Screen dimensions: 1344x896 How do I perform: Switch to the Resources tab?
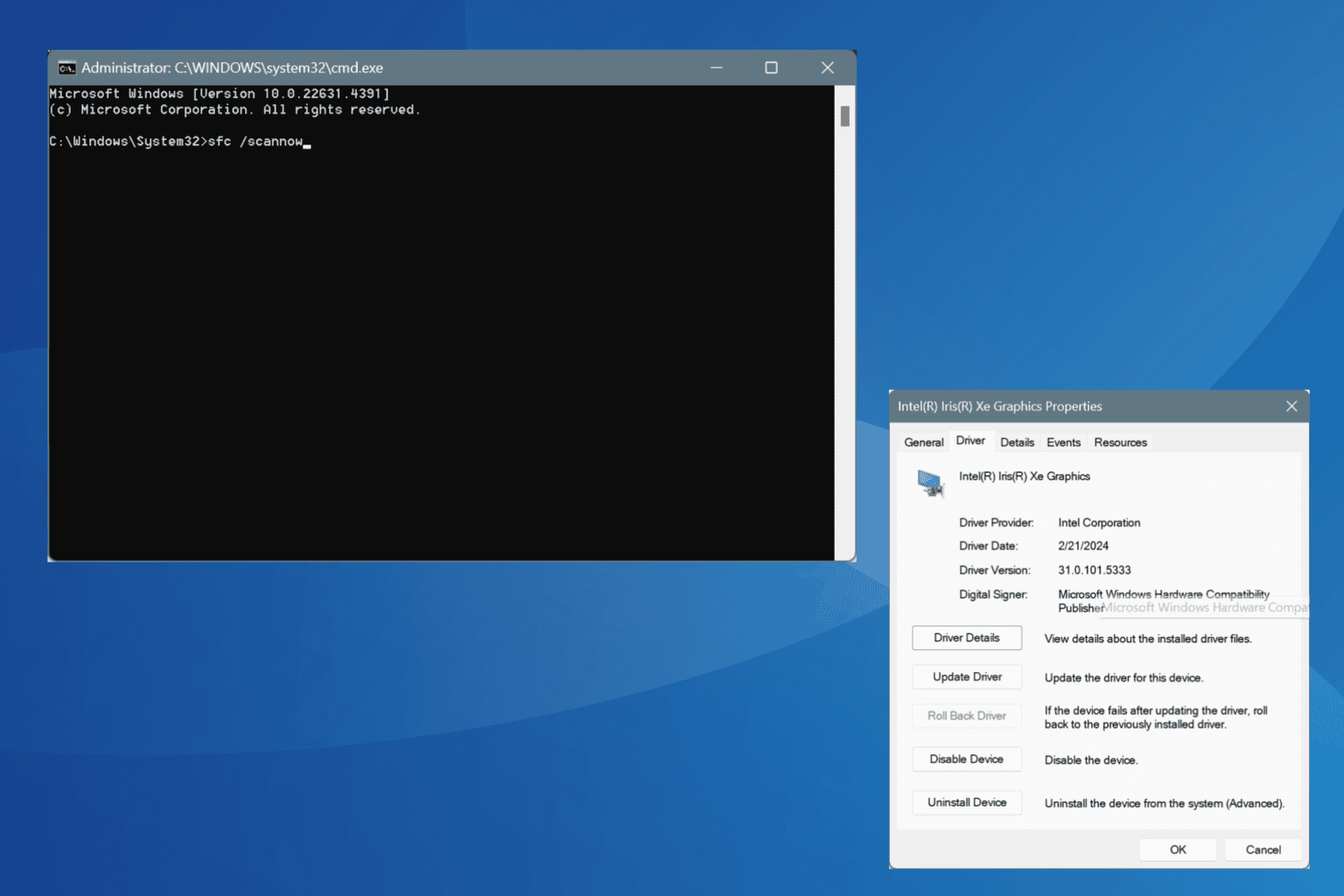pos(1120,442)
